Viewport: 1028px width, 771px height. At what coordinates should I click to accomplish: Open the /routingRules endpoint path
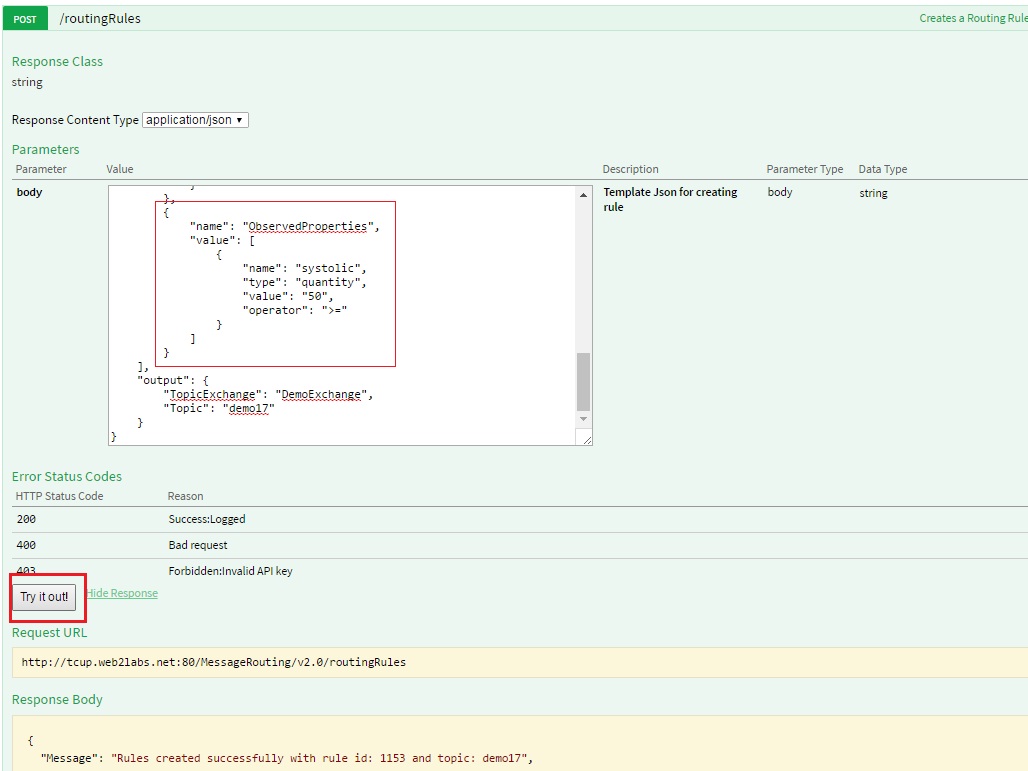(100, 19)
